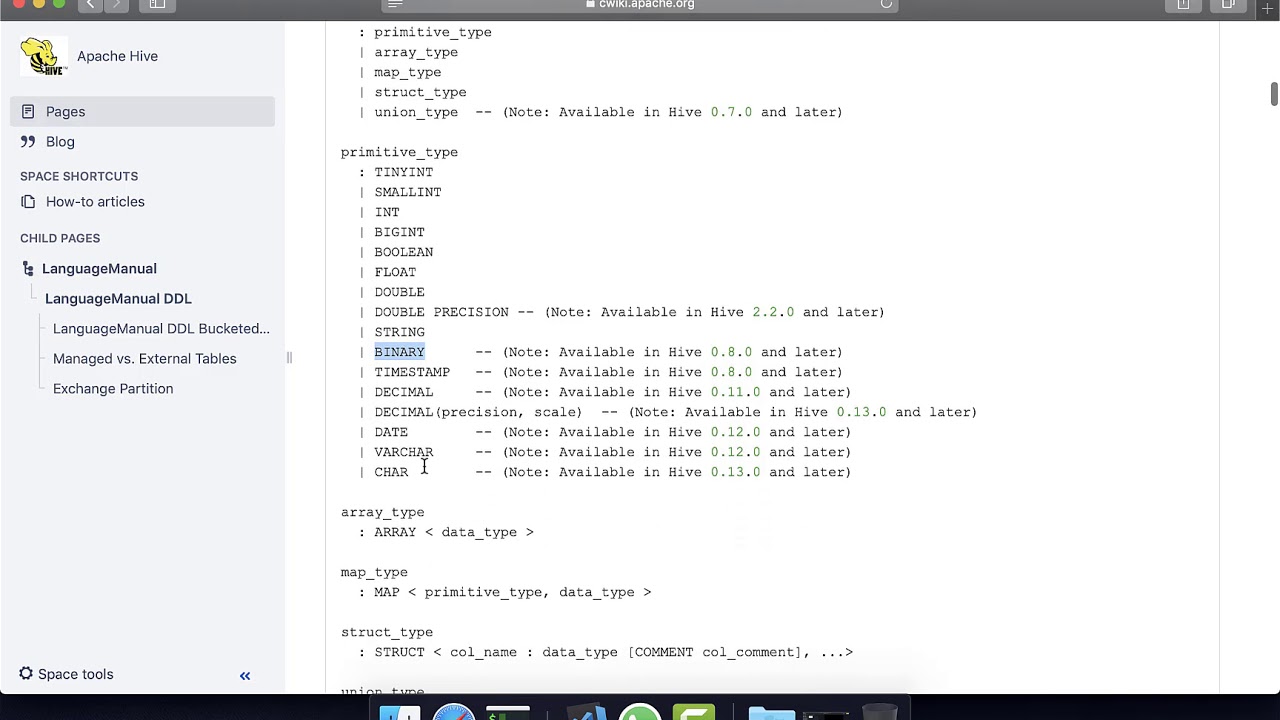Click the version number 2.2.0

(773, 312)
